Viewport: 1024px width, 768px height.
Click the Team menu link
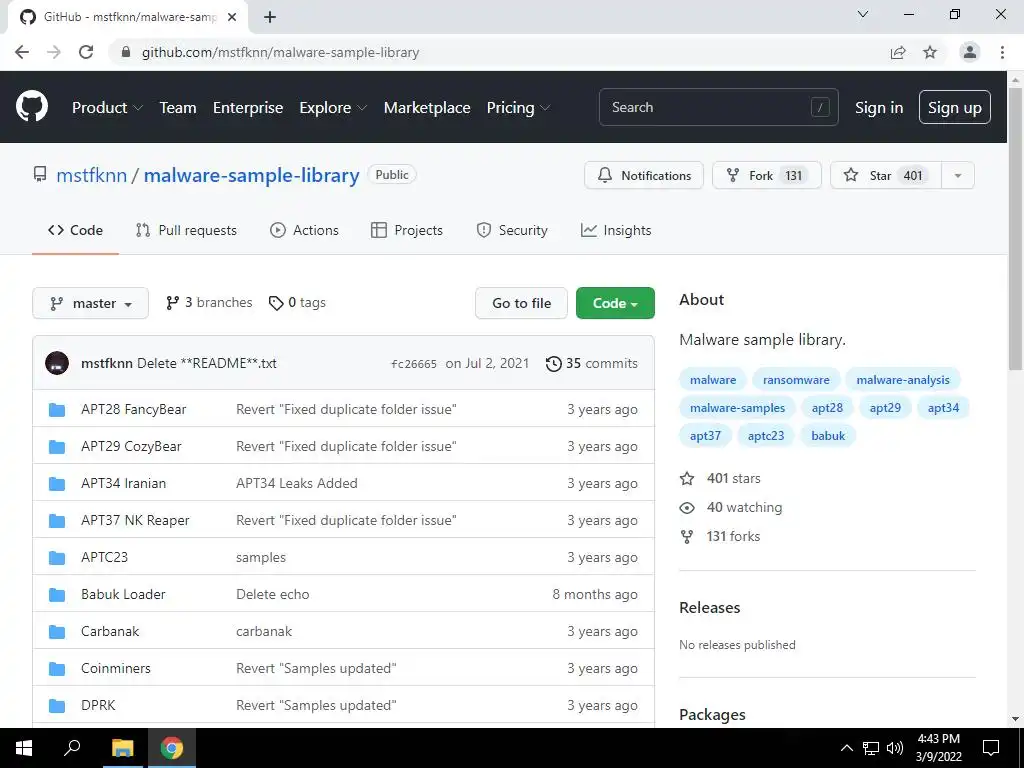(x=178, y=108)
